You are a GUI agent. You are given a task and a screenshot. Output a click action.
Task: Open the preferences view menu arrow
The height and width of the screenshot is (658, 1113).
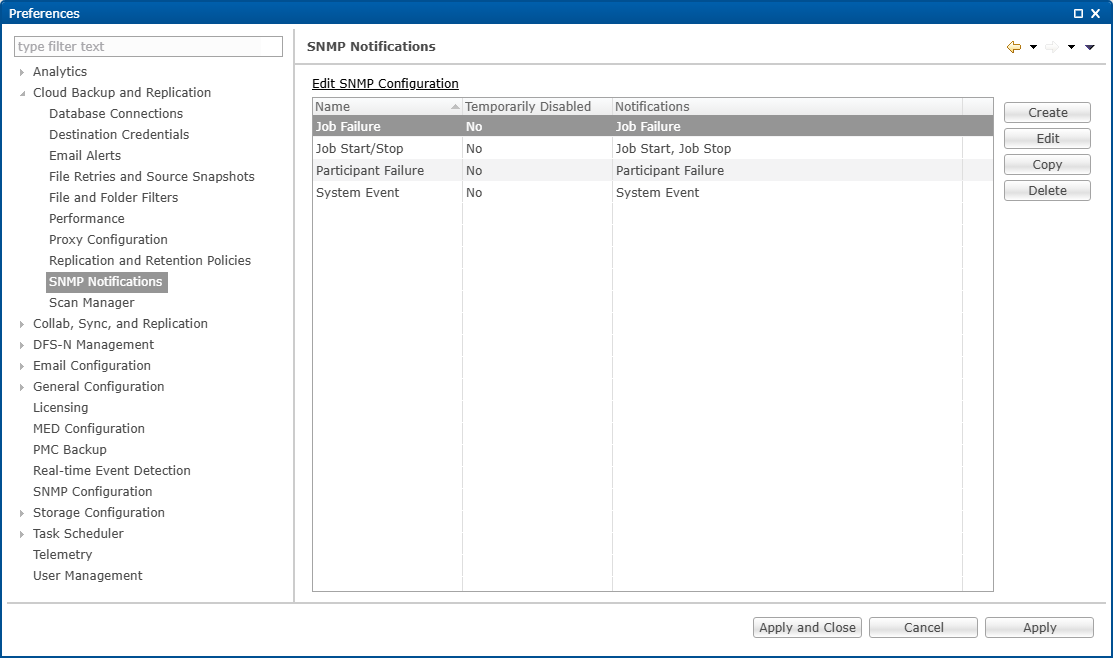[1090, 47]
